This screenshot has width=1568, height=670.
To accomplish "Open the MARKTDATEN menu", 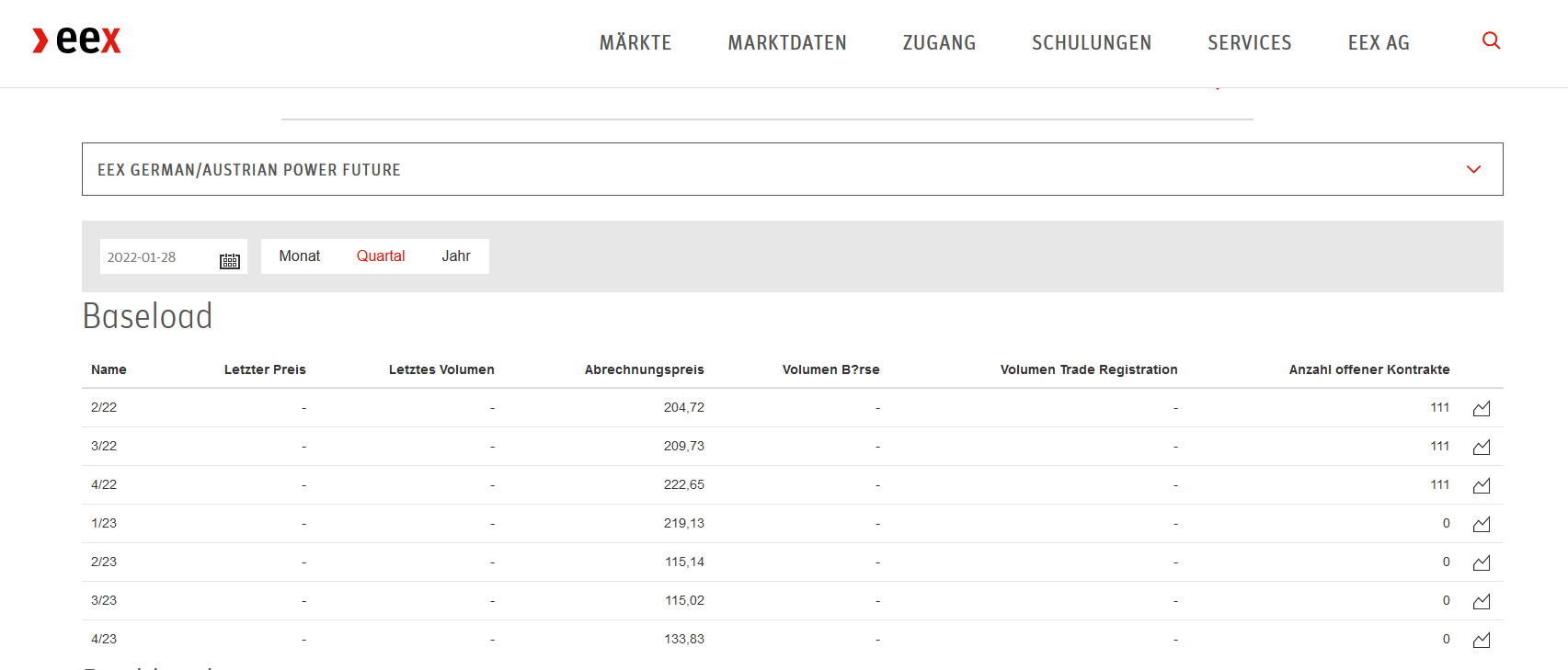I will pyautogui.click(x=787, y=42).
